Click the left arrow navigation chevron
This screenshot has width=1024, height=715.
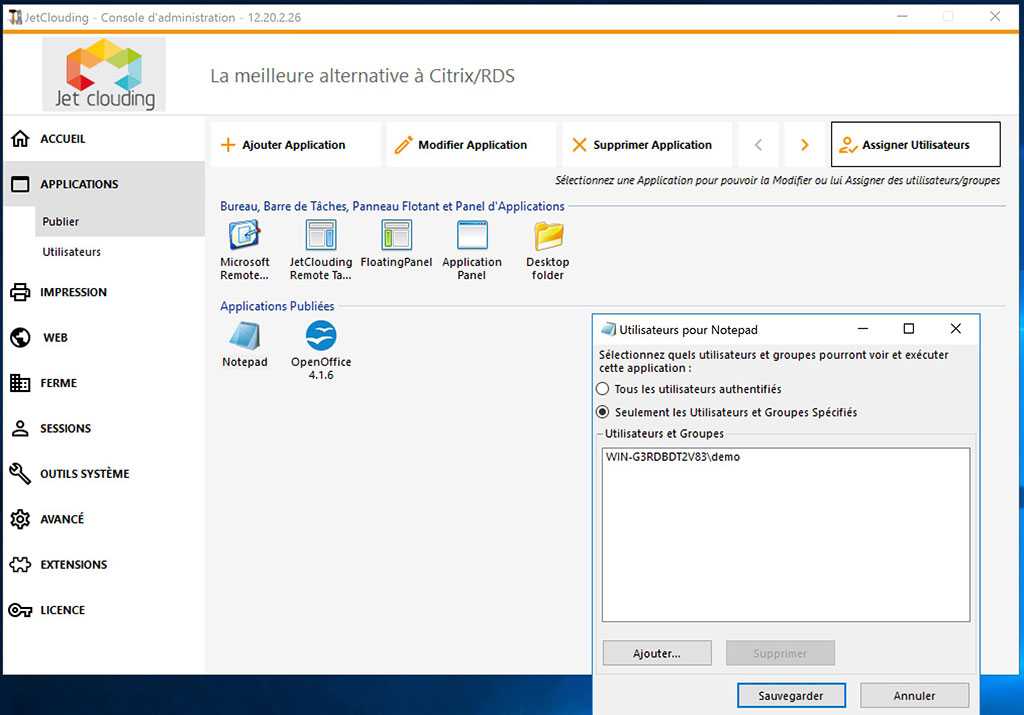coord(758,145)
